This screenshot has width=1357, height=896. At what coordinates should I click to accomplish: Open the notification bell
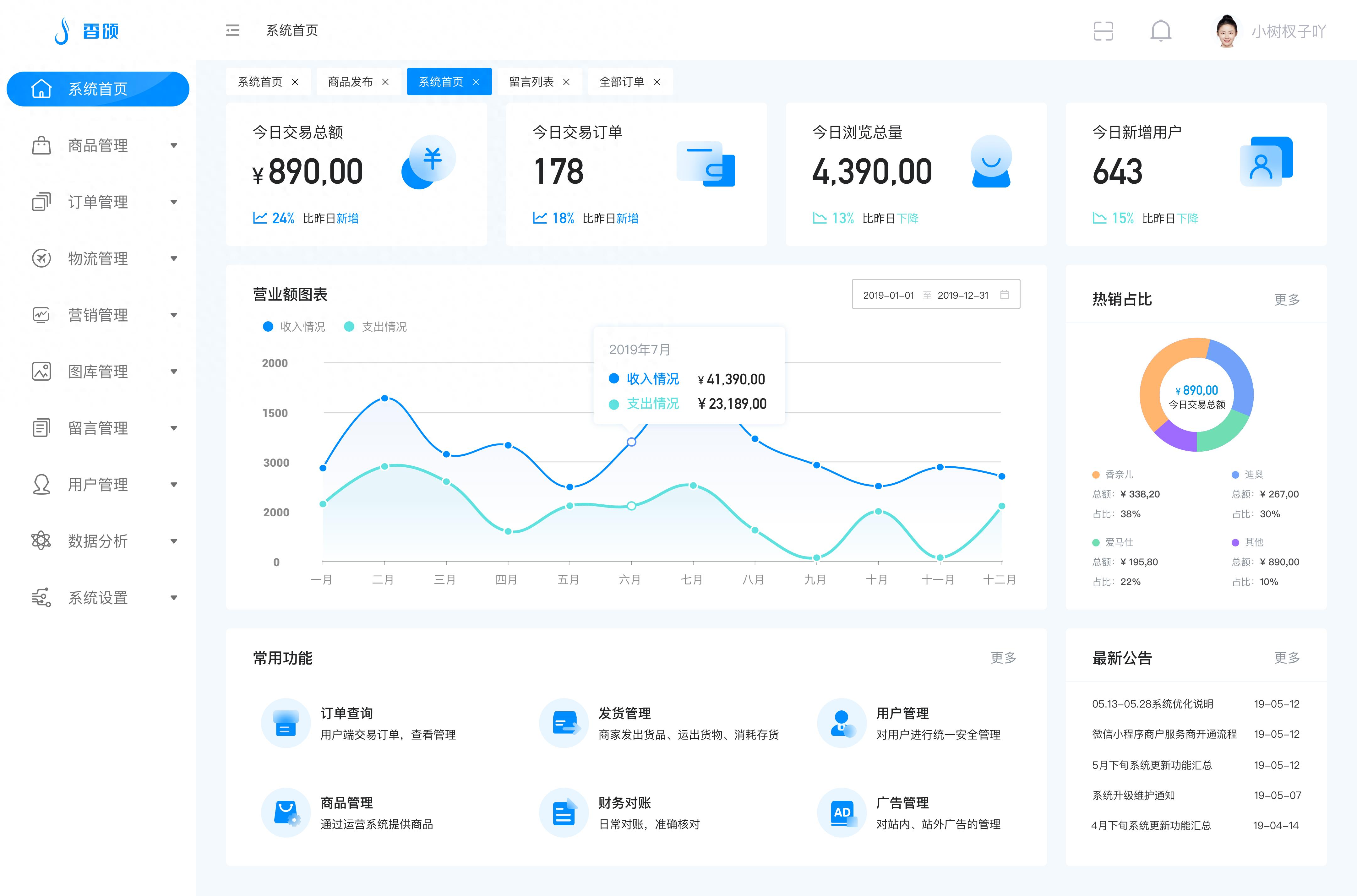[1162, 31]
